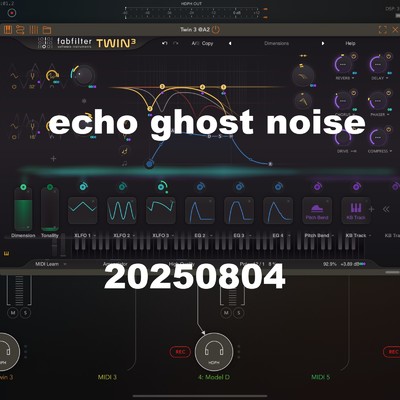The width and height of the screenshot is (400, 400).
Task: Open the DELAY dropdown menu
Action: click(x=380, y=78)
